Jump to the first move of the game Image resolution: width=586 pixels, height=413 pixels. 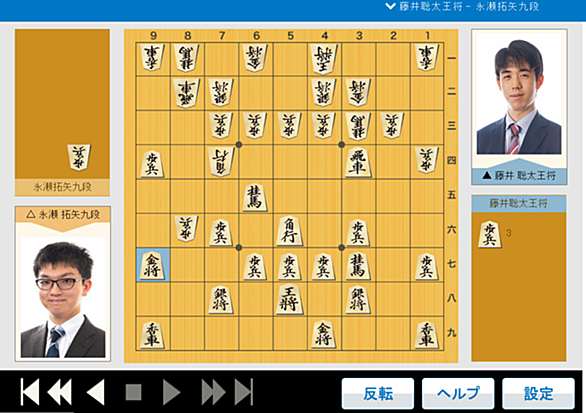(30, 392)
